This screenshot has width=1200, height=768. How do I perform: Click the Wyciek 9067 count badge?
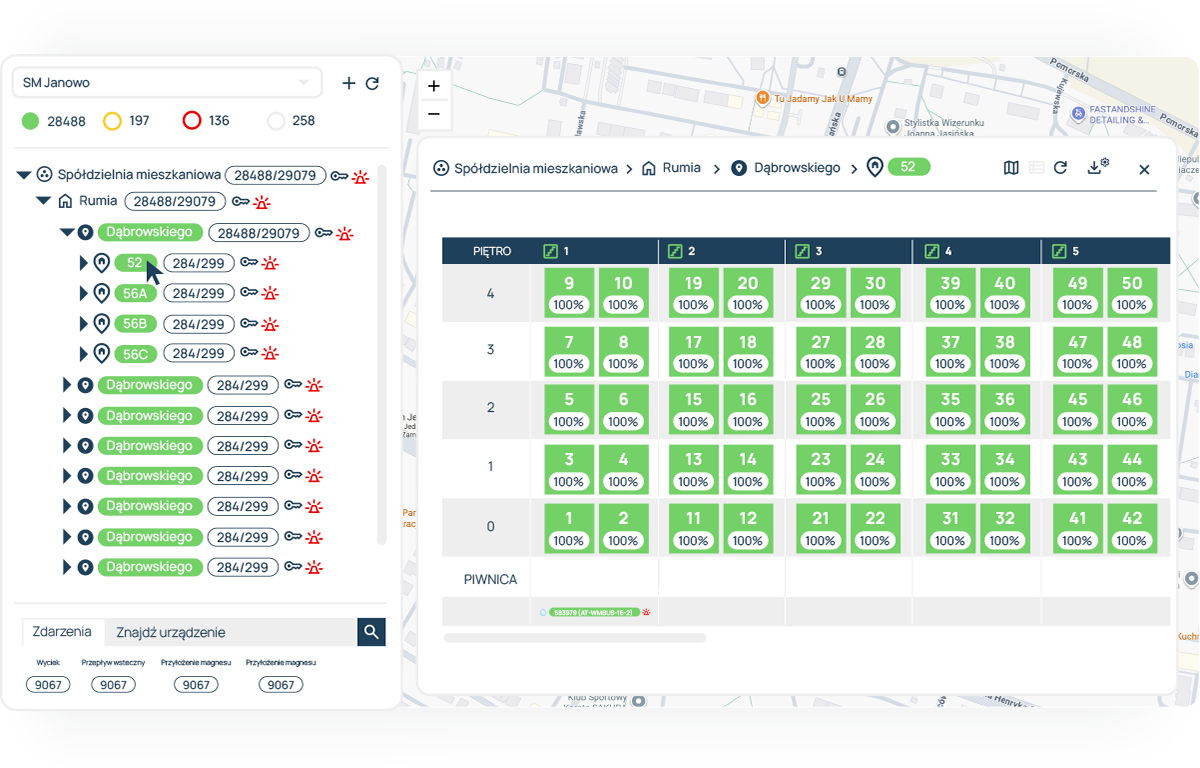(x=48, y=685)
